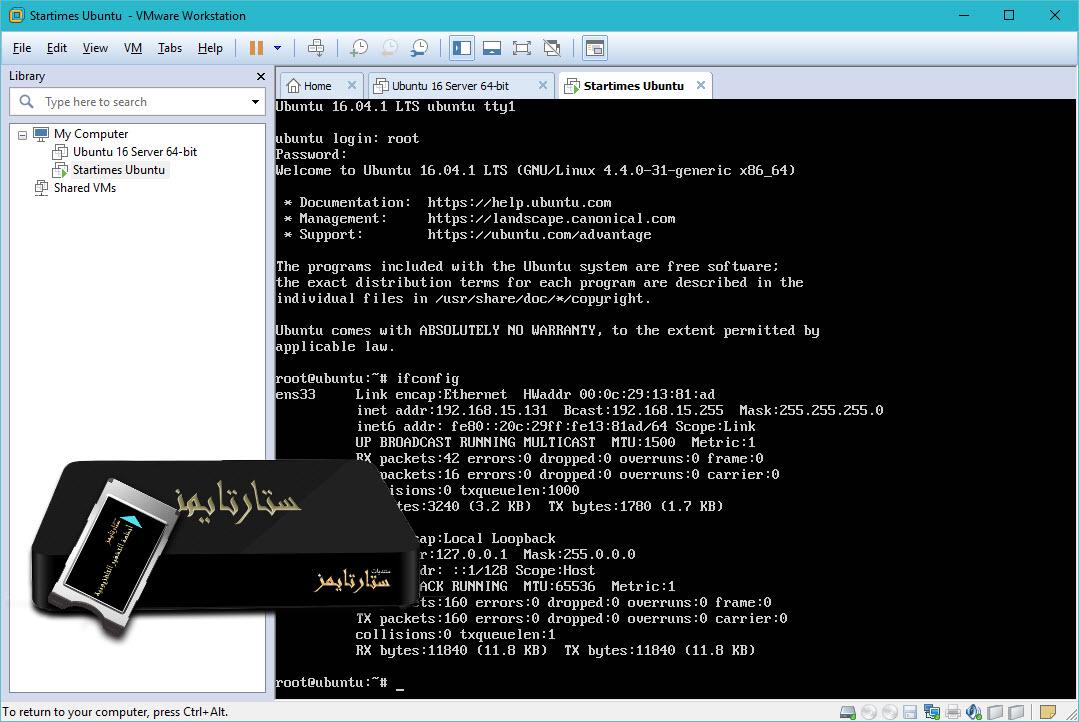Enter full screen mode
This screenshot has height=722, width=1079.
click(x=521, y=47)
